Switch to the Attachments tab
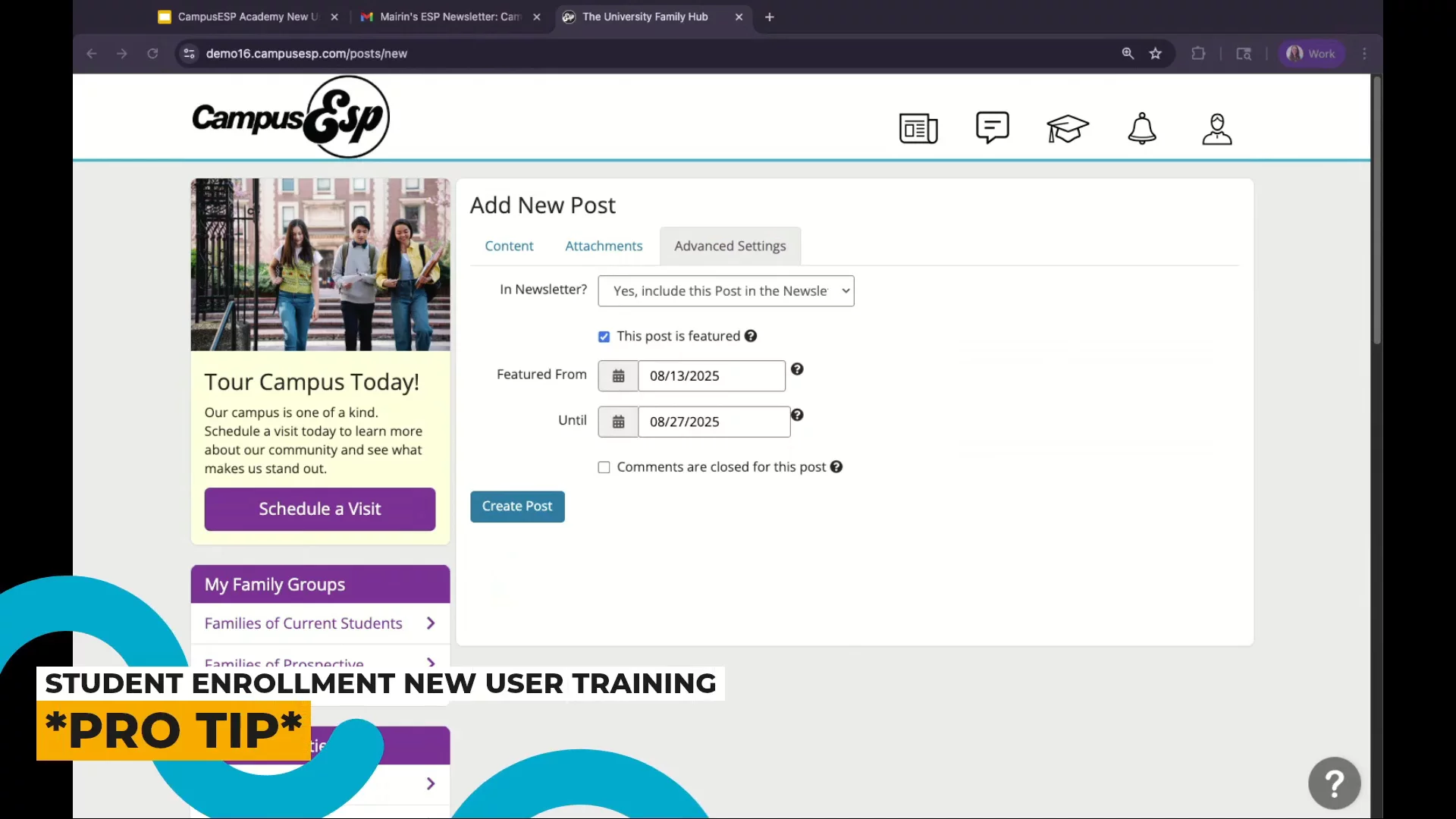1456x819 pixels. (604, 246)
